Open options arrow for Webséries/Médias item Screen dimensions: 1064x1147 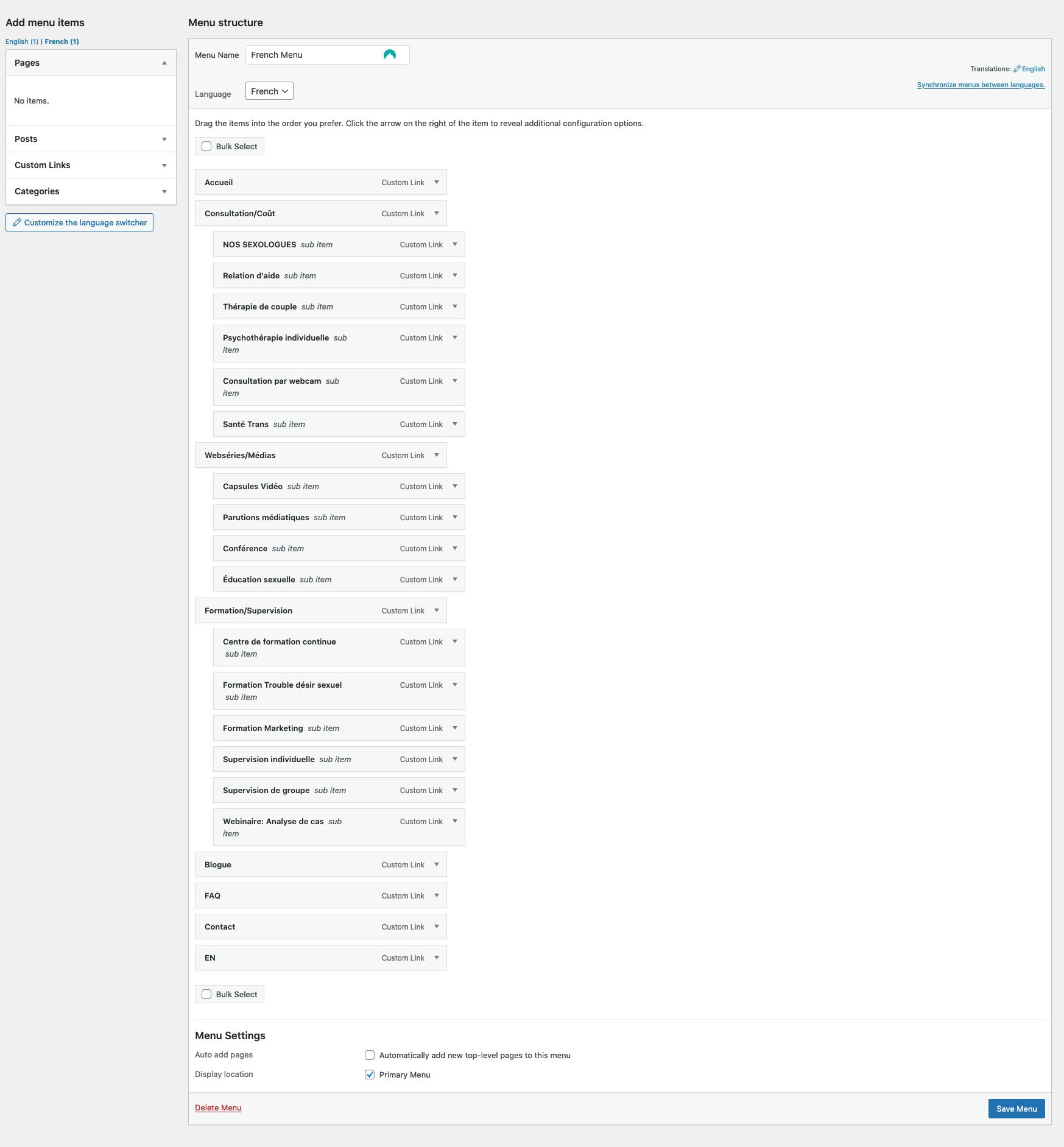point(437,455)
